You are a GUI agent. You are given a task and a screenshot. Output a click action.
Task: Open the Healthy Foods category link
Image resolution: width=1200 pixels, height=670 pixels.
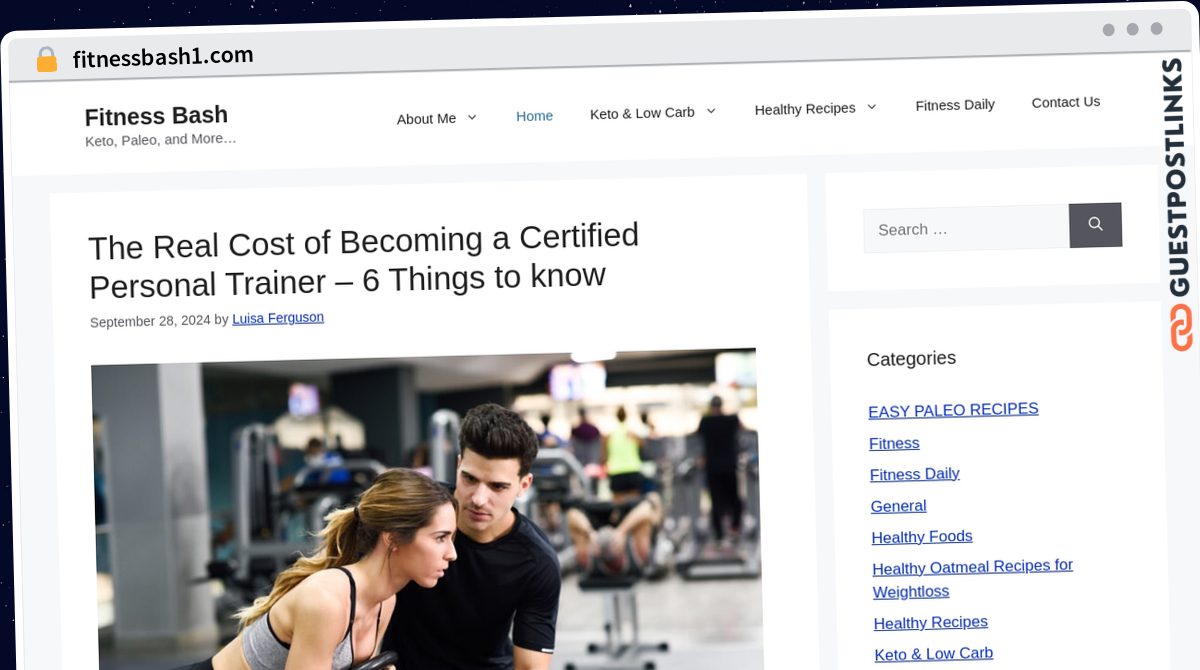click(x=922, y=537)
